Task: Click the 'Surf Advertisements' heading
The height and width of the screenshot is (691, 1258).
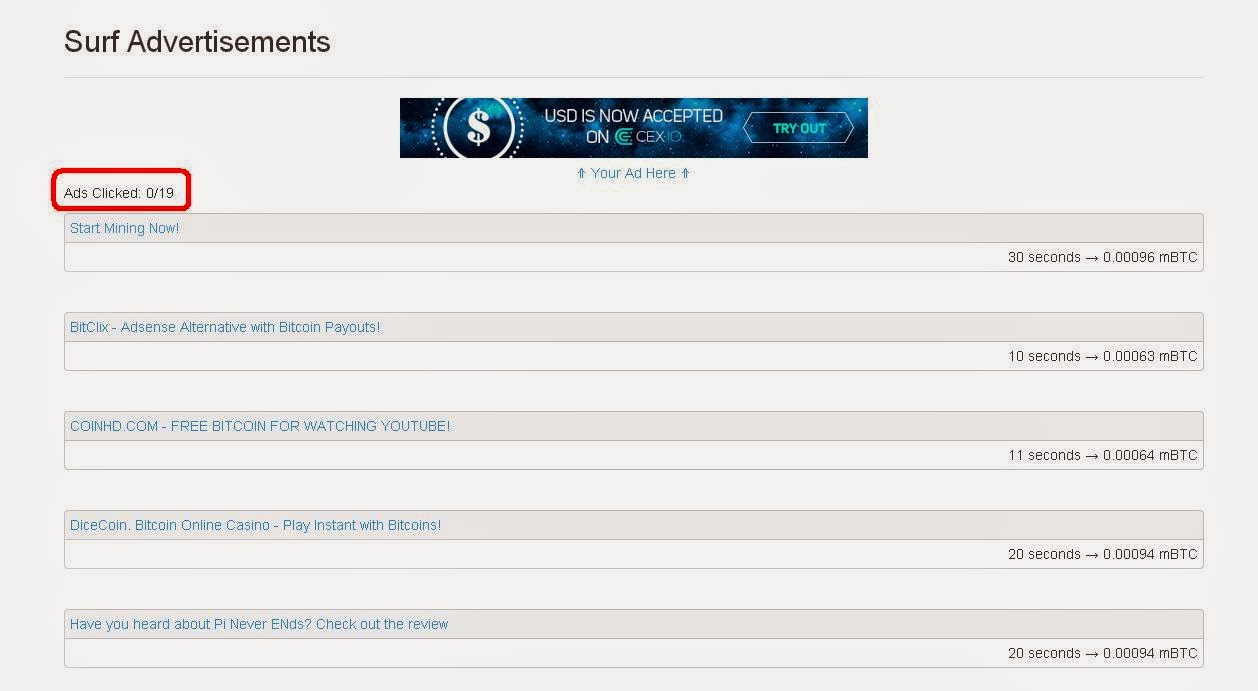Action: (197, 42)
